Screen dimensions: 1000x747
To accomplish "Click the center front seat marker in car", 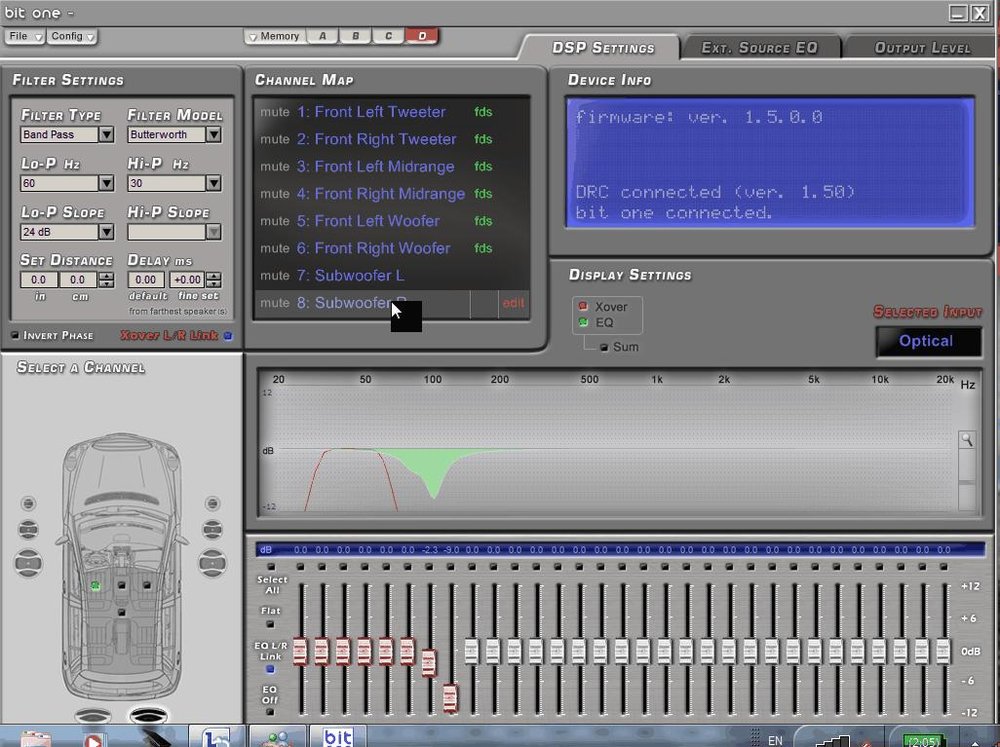I will [121, 585].
